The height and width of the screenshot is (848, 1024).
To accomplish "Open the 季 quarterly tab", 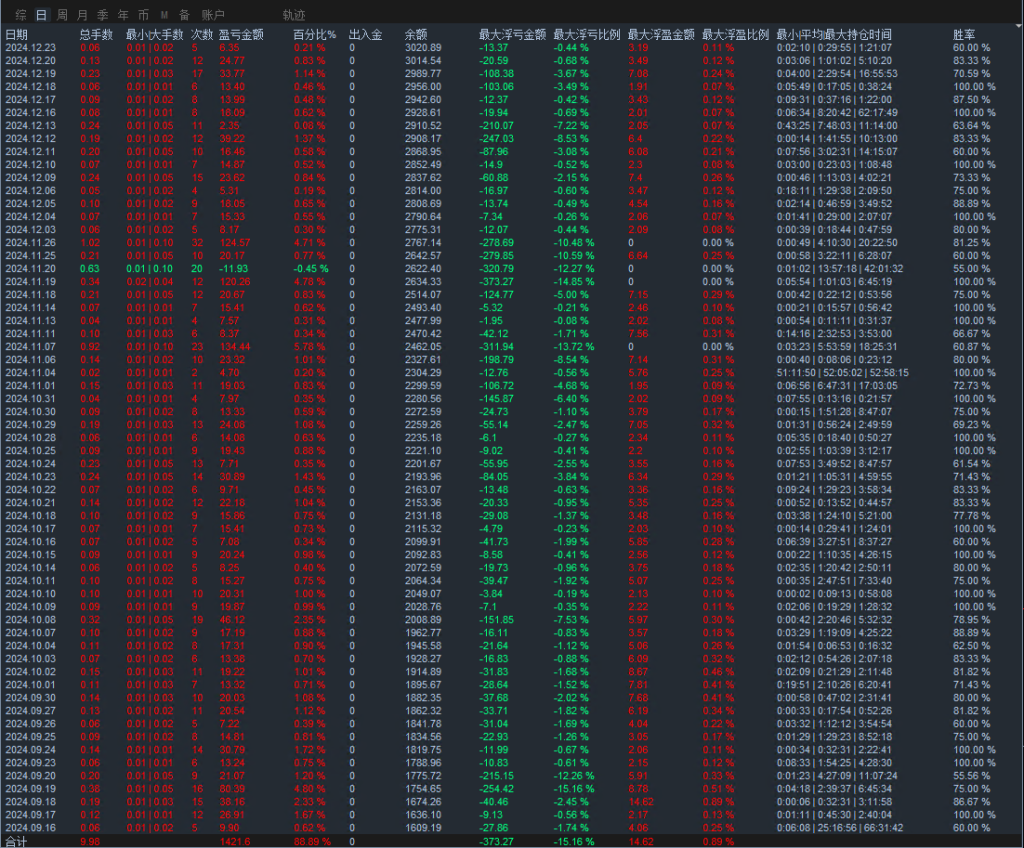I will pyautogui.click(x=102, y=15).
